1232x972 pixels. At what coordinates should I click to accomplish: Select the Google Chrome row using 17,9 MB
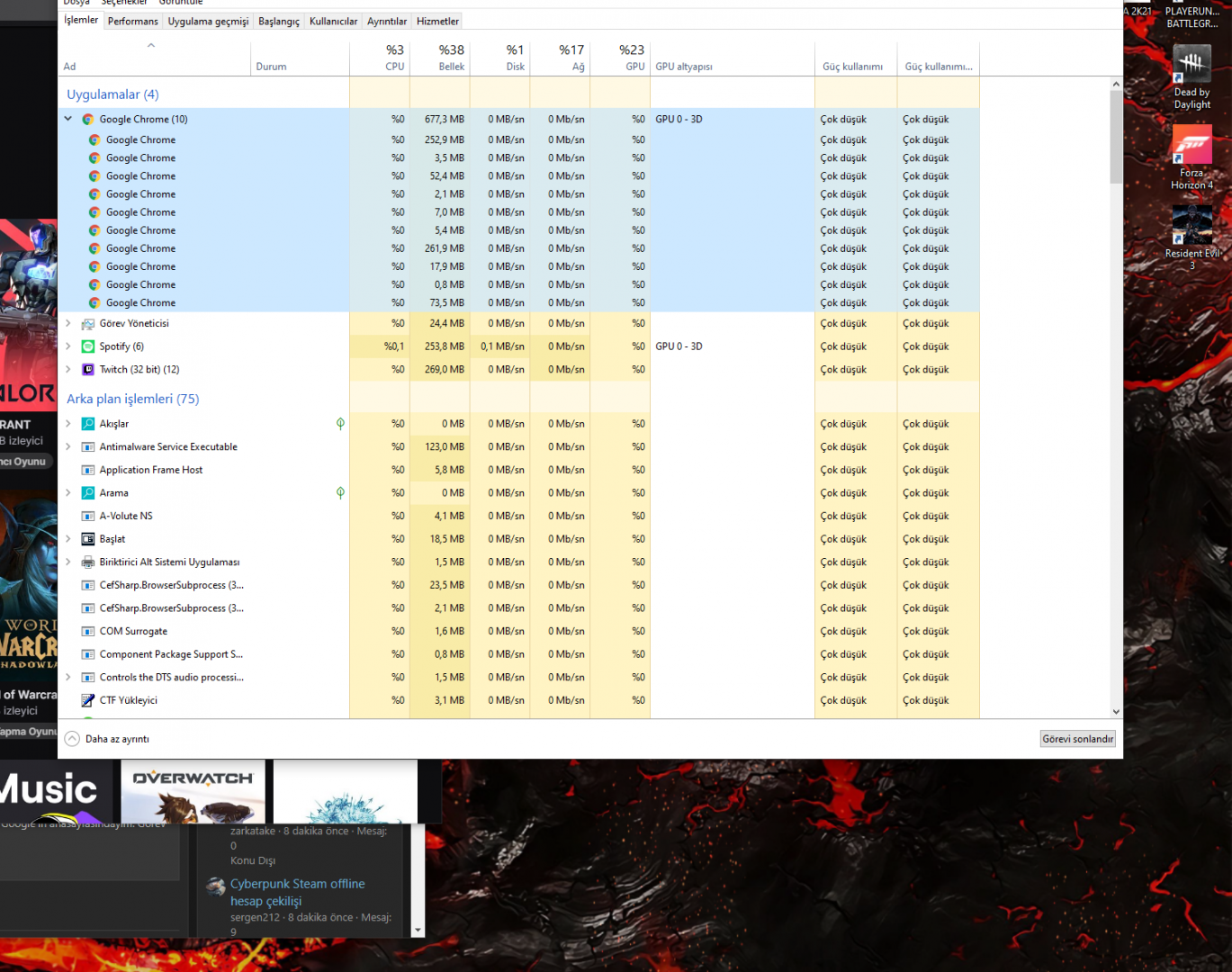518,266
